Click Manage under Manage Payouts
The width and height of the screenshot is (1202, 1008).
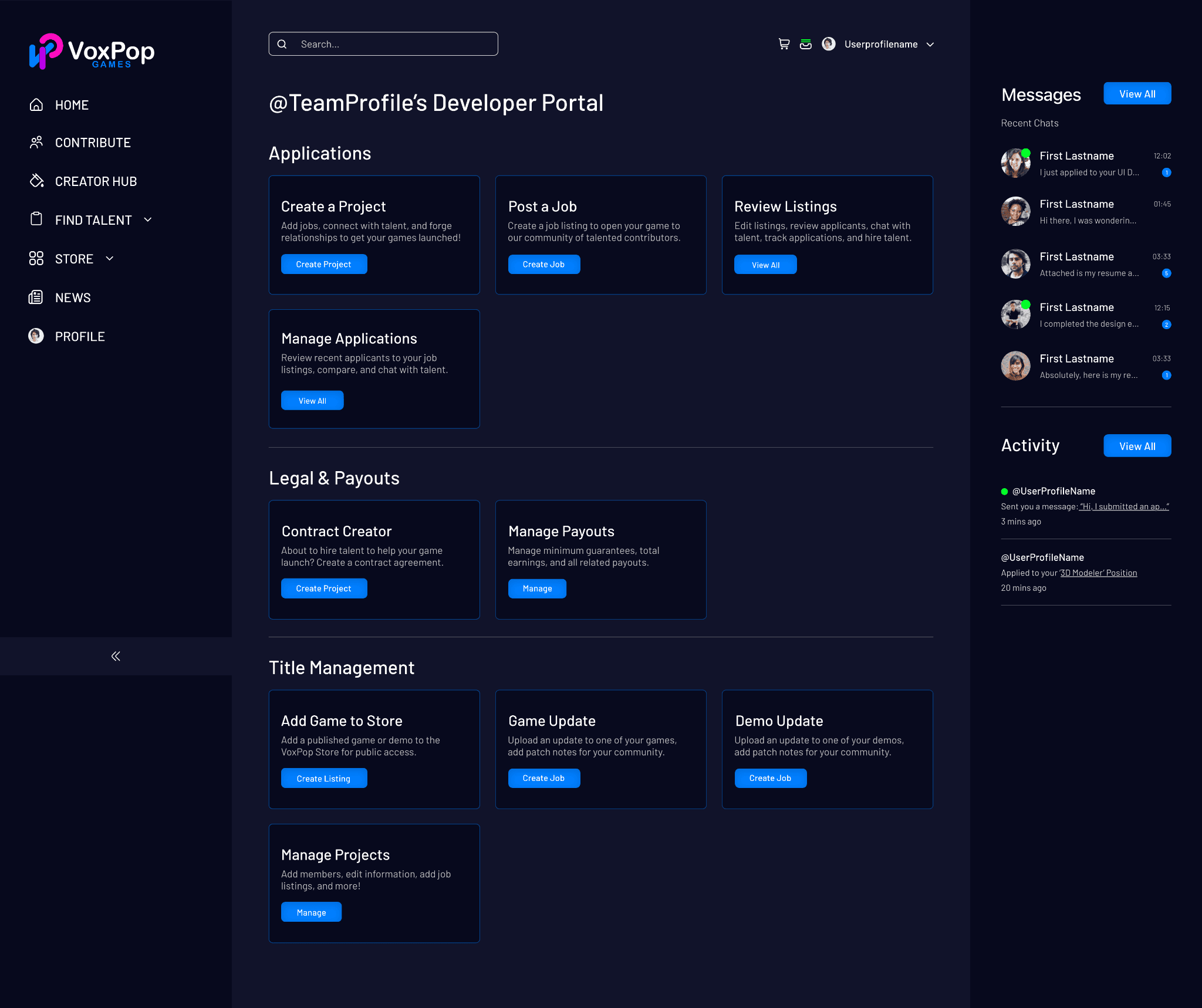coord(537,588)
